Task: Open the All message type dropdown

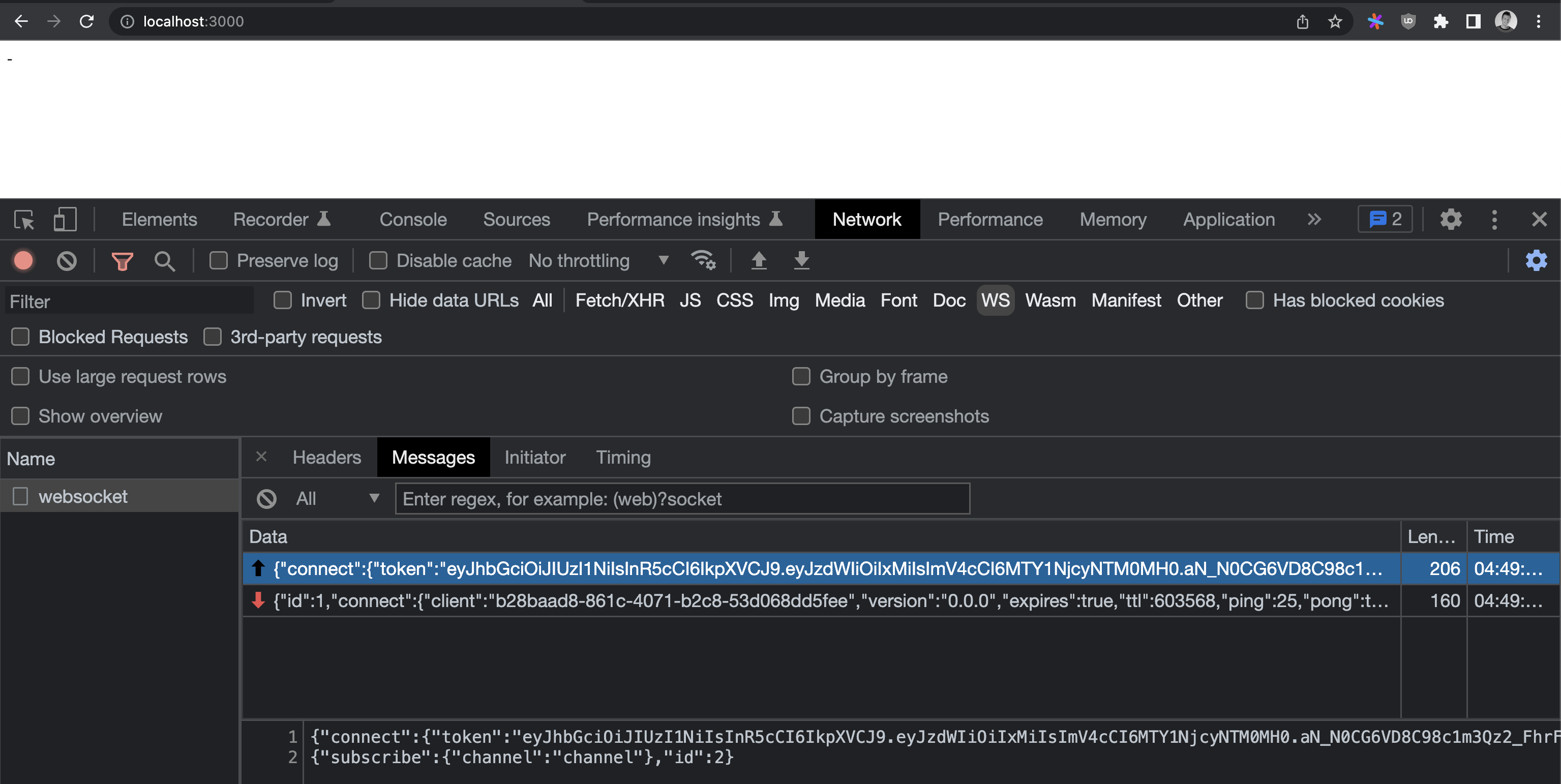Action: 338,499
